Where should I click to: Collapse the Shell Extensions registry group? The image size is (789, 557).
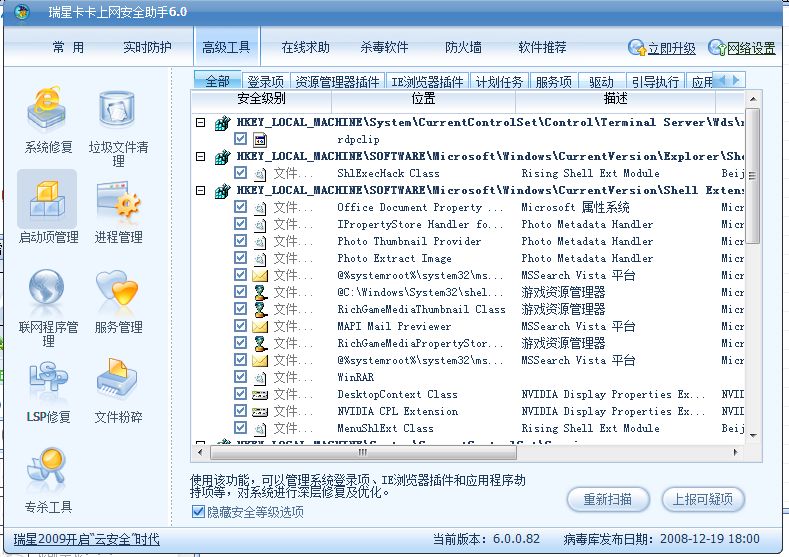click(x=201, y=191)
